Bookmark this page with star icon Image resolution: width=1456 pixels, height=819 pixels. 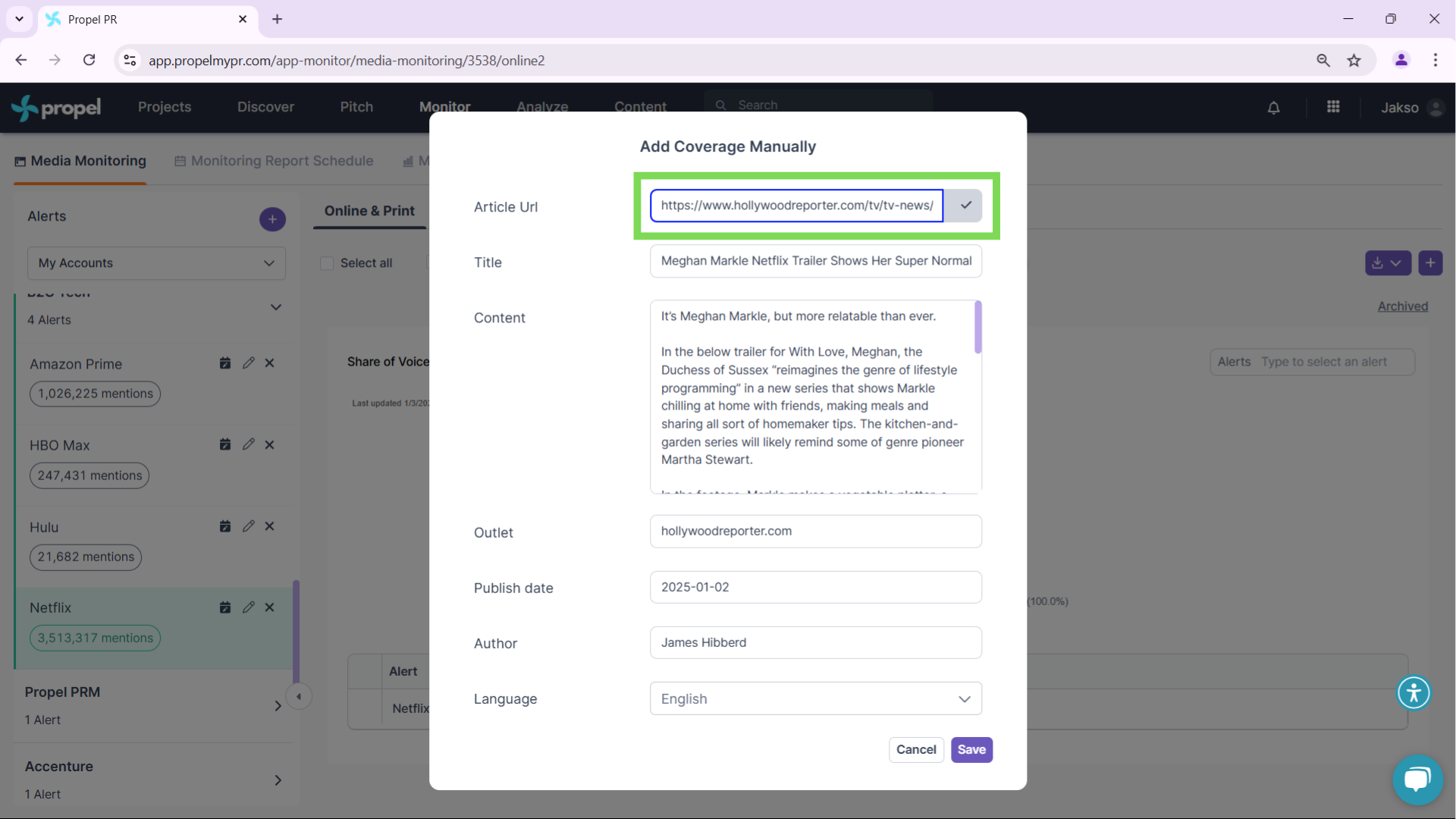click(x=1354, y=61)
